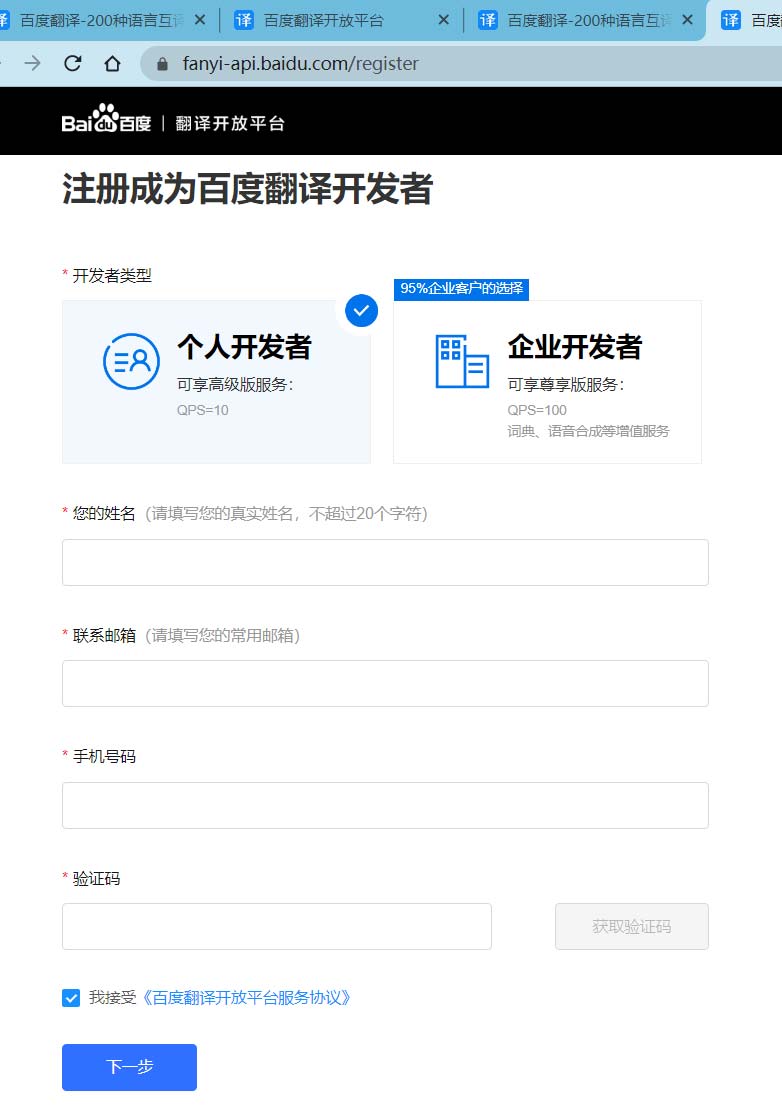Click the 个人开发者 person icon

131,361
